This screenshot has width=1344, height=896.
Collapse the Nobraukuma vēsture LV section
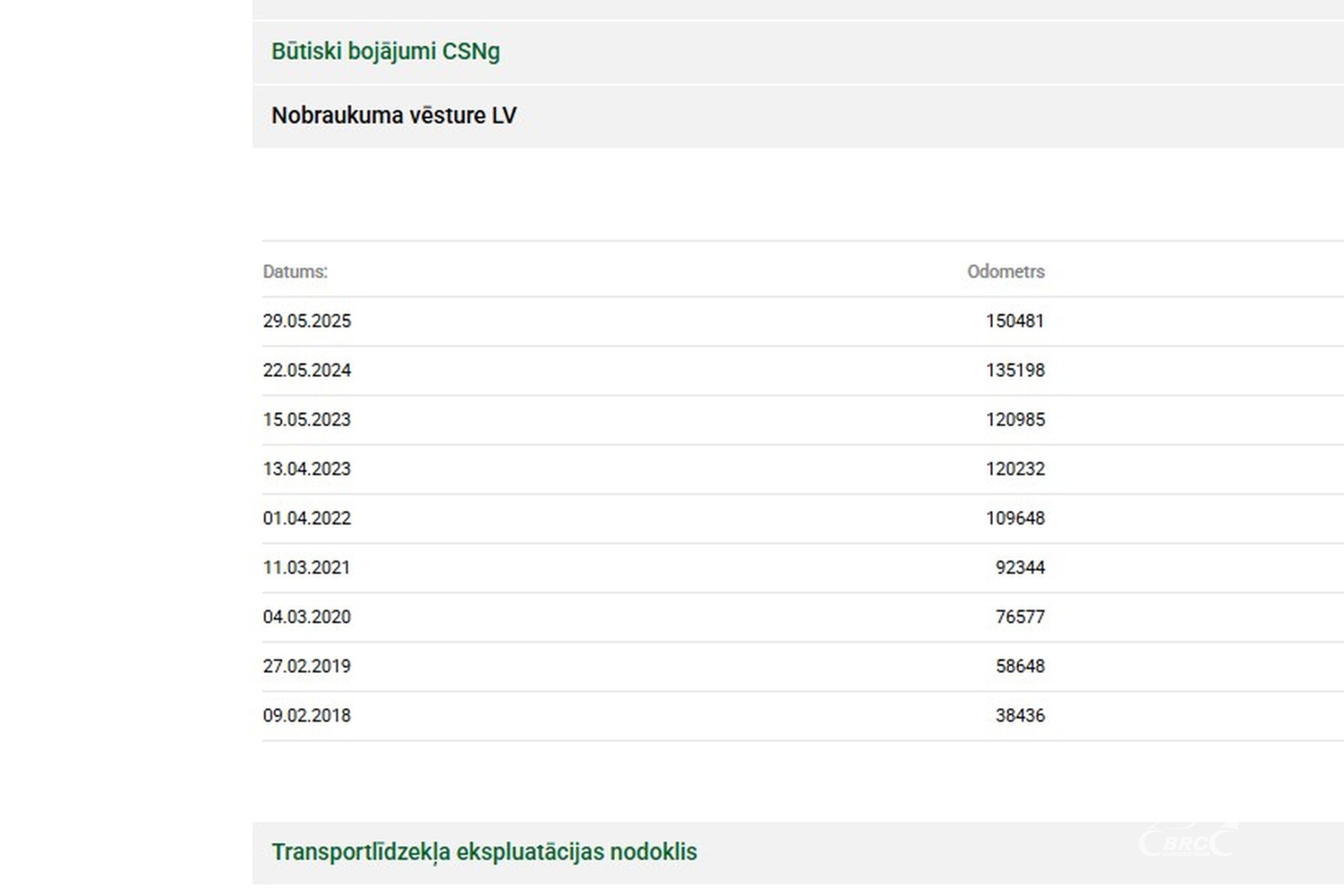coord(394,116)
